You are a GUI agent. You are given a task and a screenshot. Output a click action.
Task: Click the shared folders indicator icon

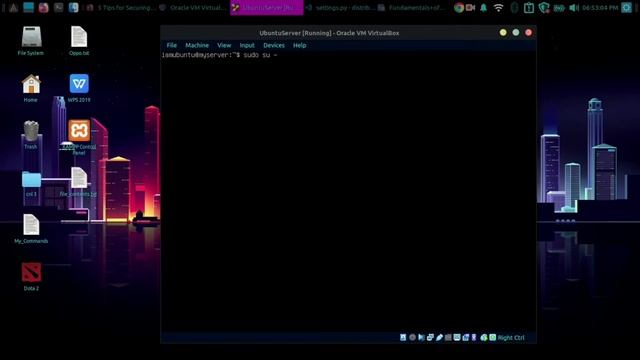(448, 338)
